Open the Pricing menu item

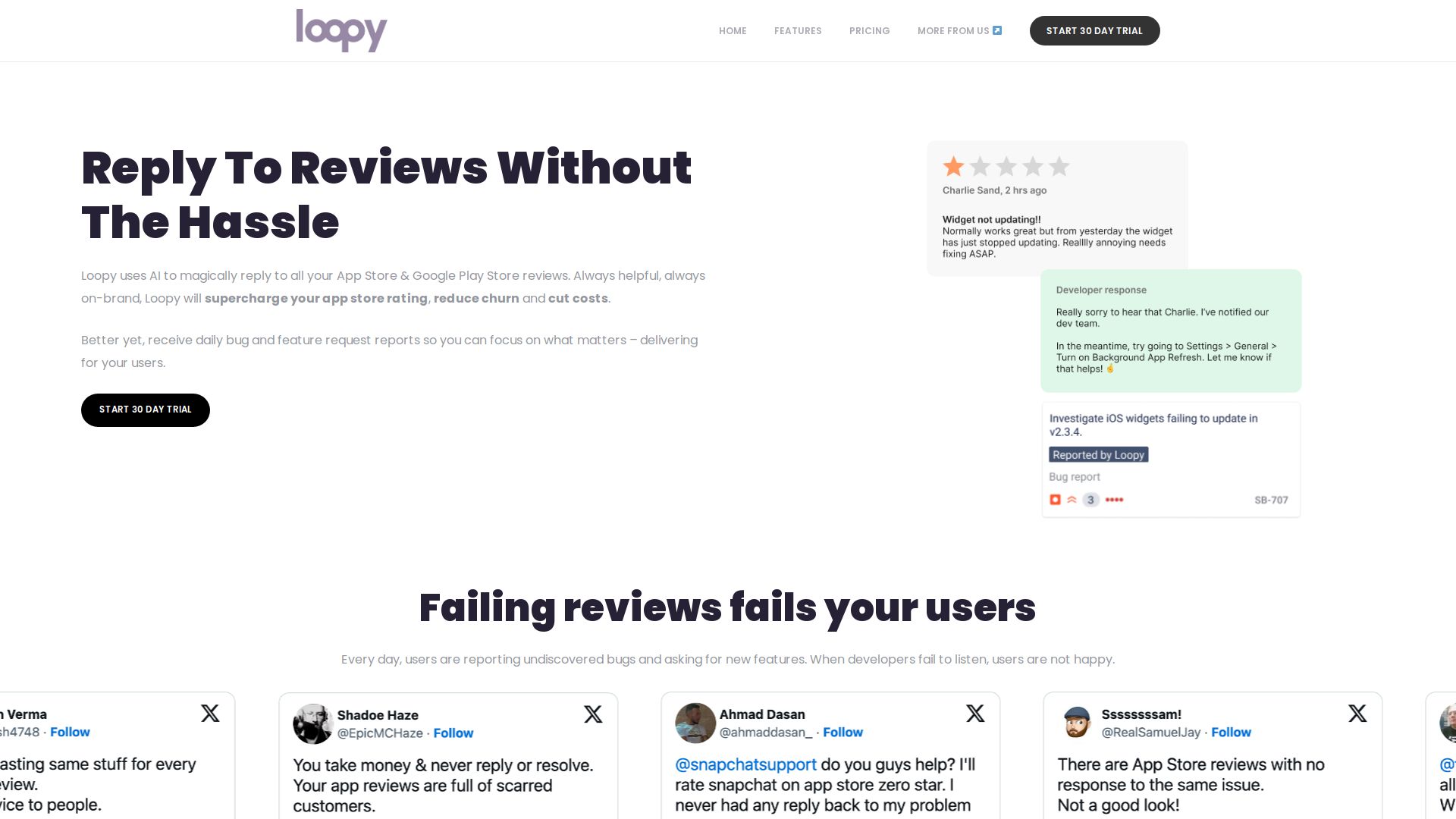pyautogui.click(x=869, y=31)
